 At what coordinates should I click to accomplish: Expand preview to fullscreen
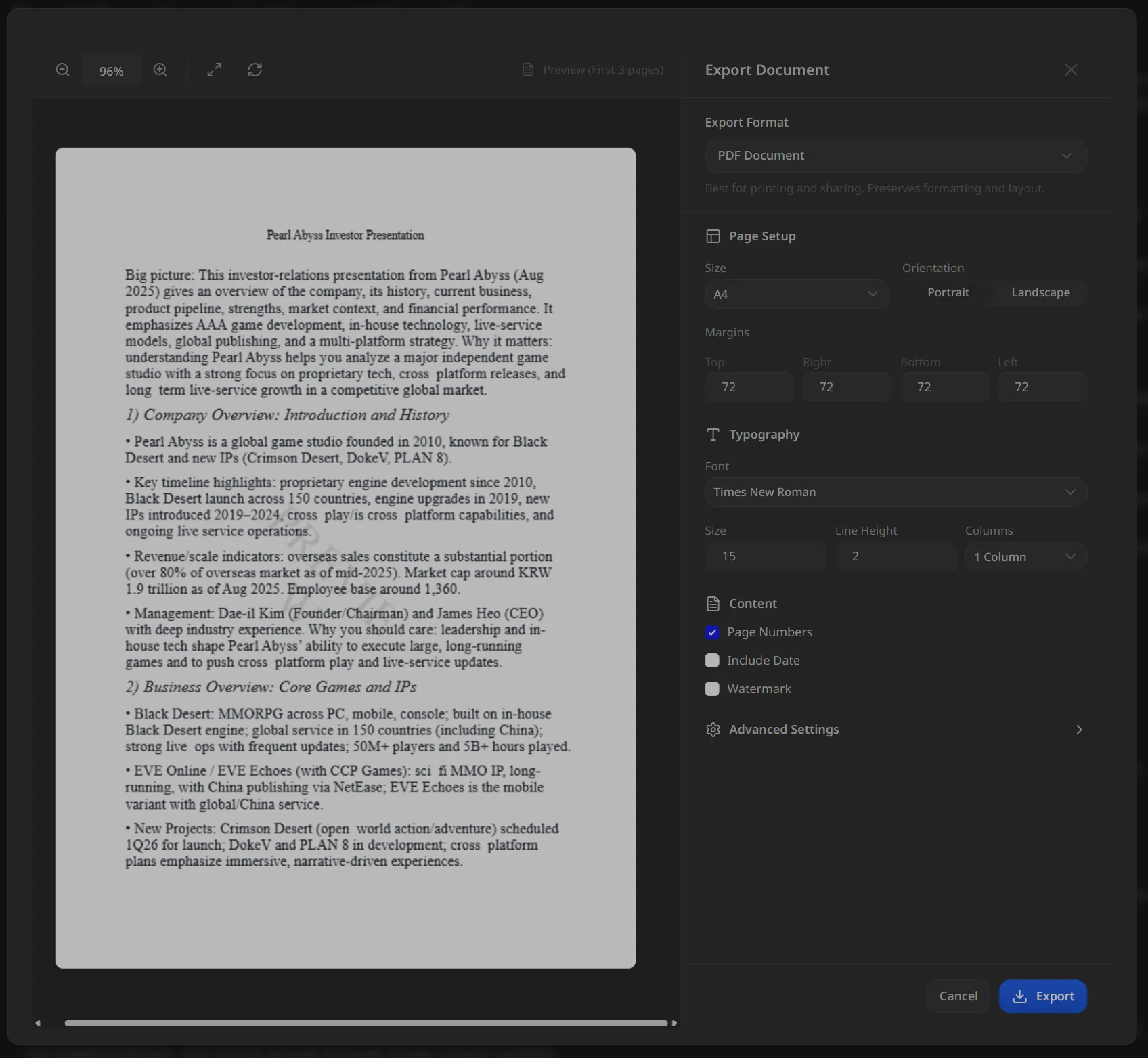click(214, 70)
